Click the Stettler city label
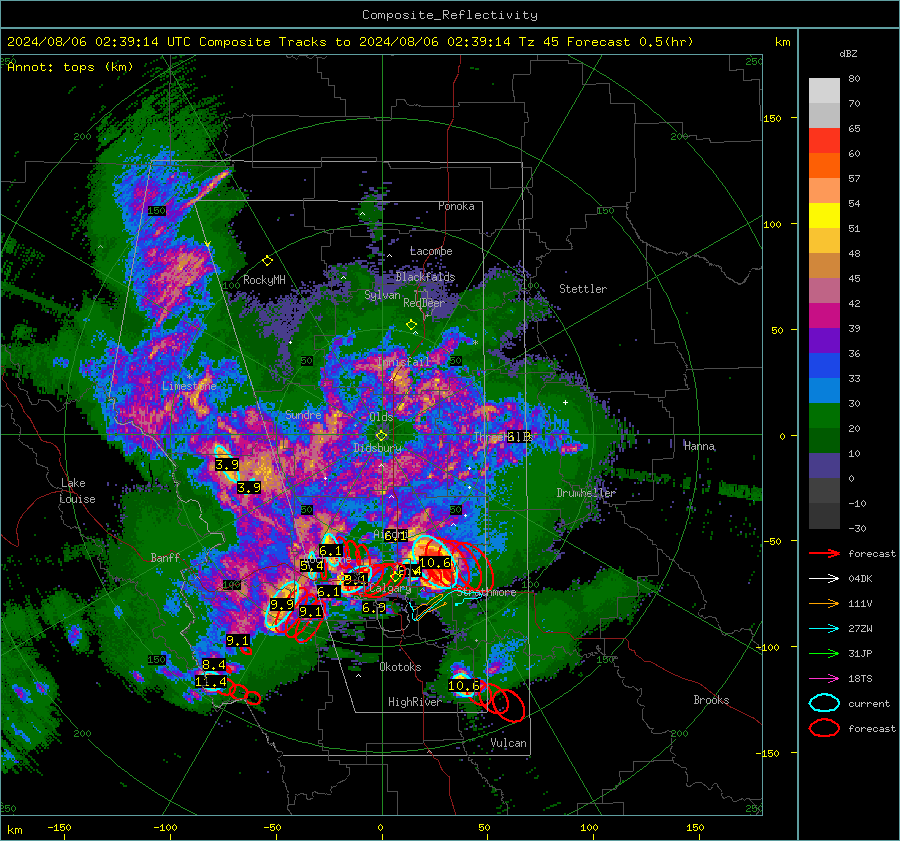The height and width of the screenshot is (841, 900). tap(583, 289)
